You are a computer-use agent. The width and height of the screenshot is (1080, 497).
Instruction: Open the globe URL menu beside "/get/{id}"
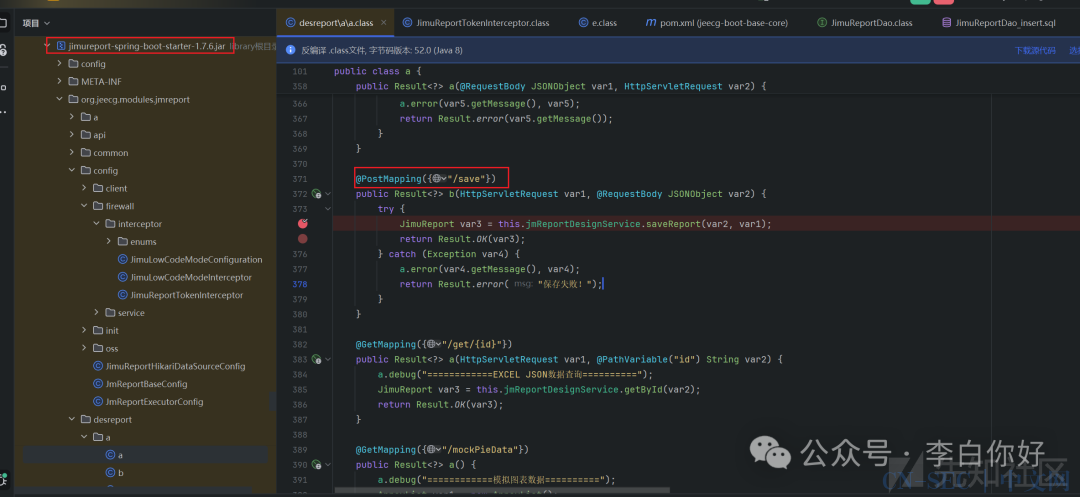[433, 344]
